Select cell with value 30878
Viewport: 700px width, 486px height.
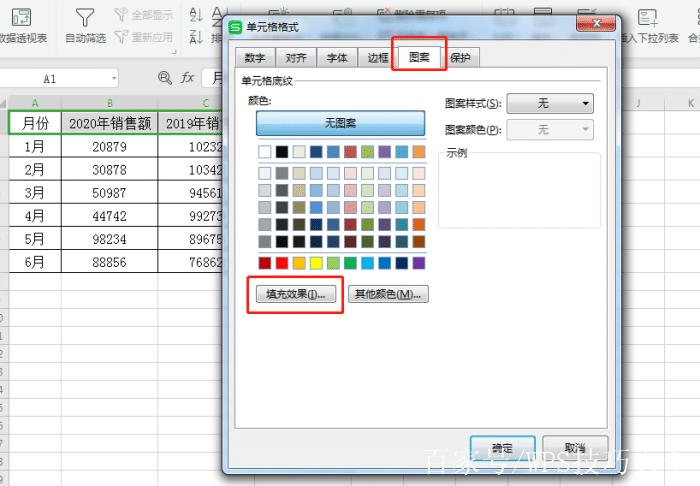[x=109, y=170]
